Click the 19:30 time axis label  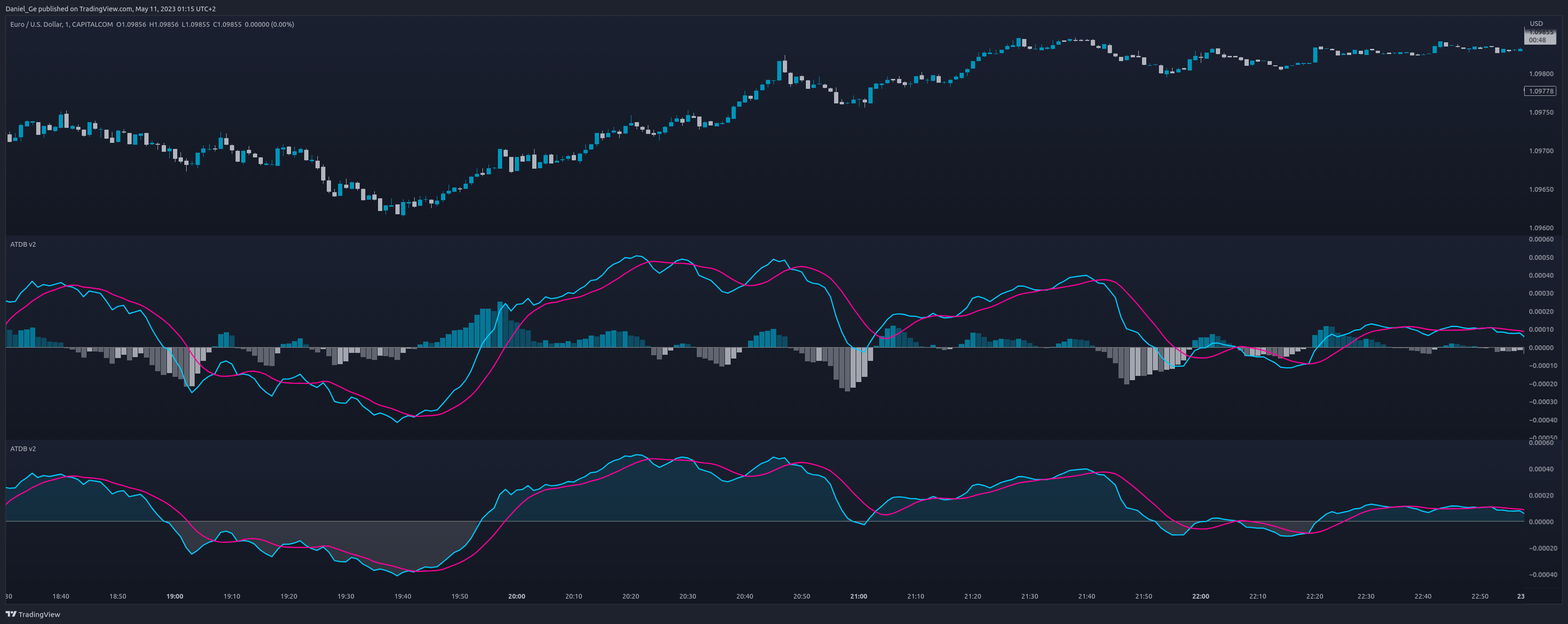(x=346, y=597)
